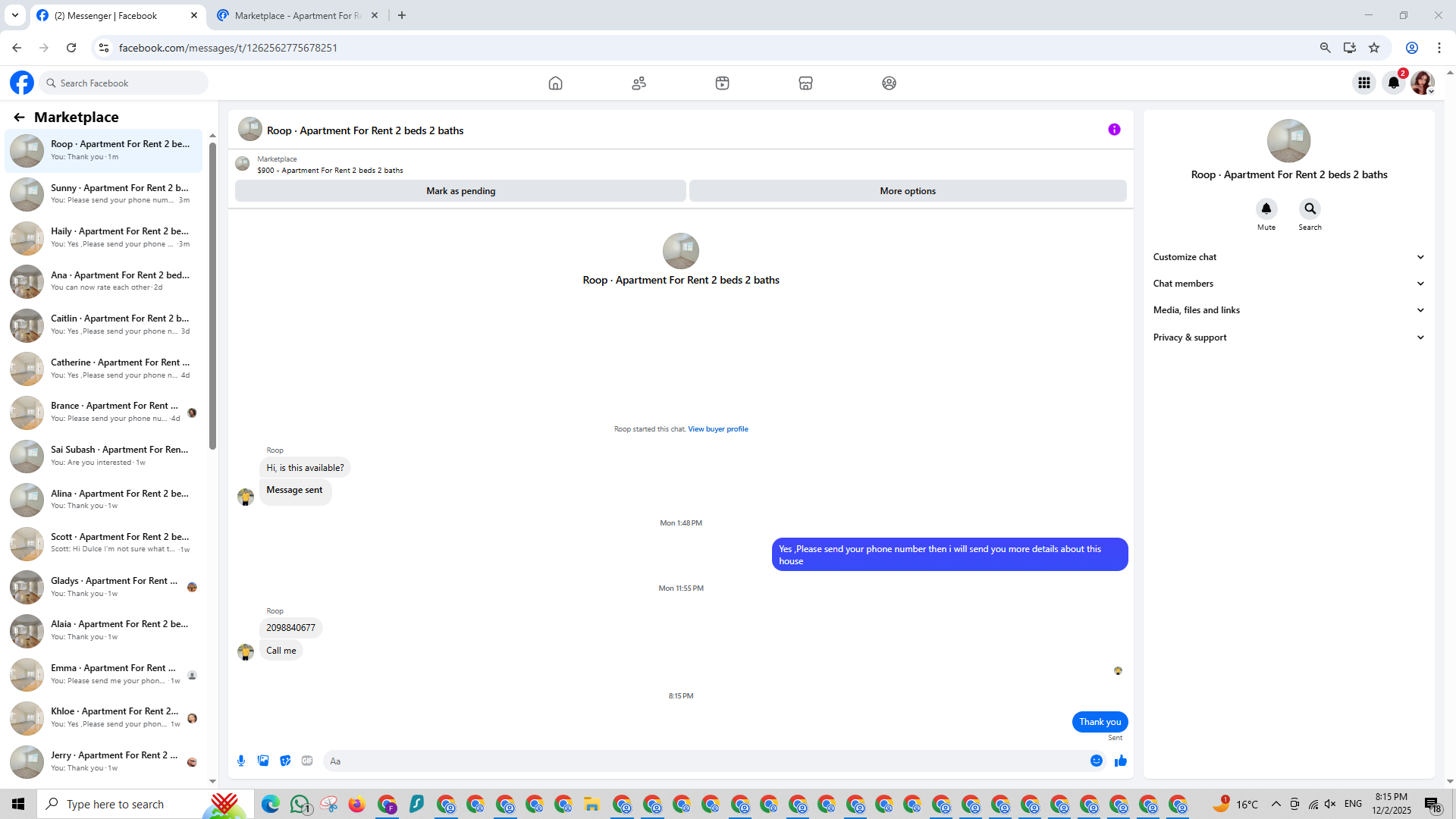The image size is (1456, 819).
Task: Expand Privacy & support section
Action: [x=1288, y=337]
